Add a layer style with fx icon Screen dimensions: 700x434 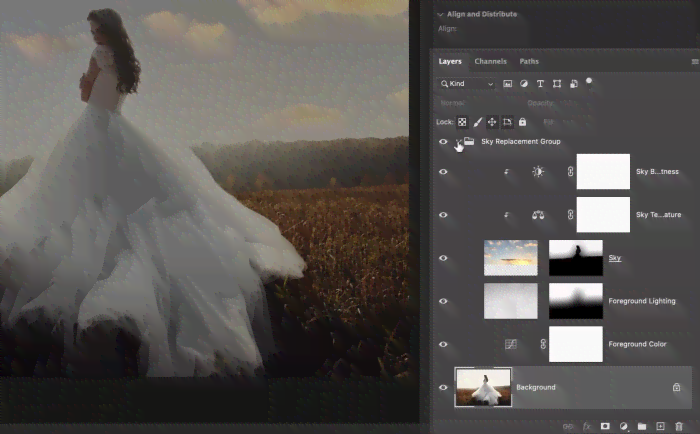[587, 426]
